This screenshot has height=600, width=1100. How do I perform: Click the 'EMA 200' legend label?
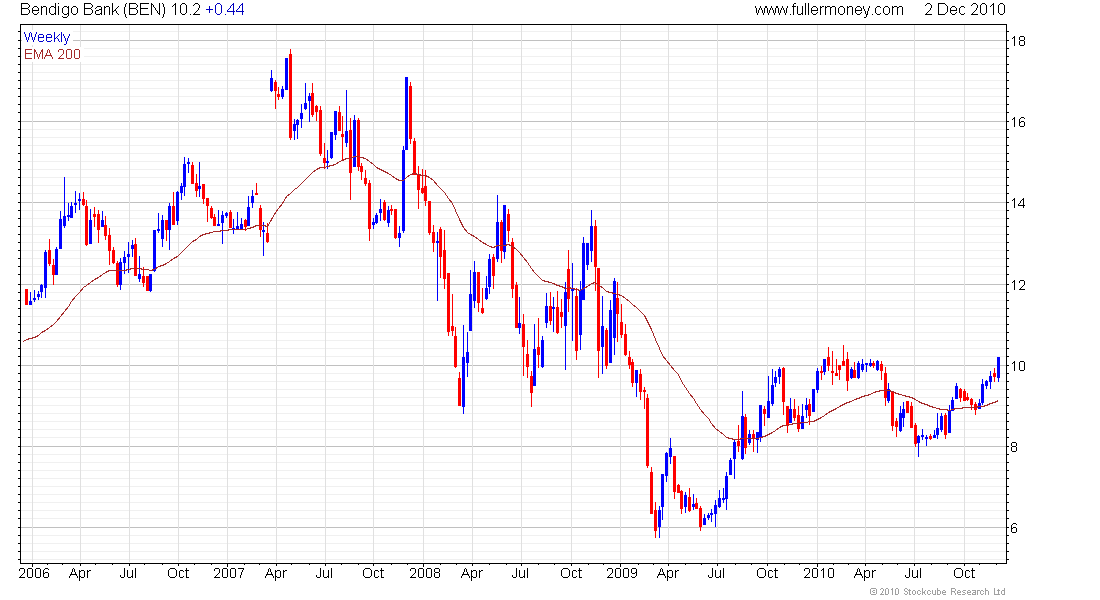[x=52, y=54]
